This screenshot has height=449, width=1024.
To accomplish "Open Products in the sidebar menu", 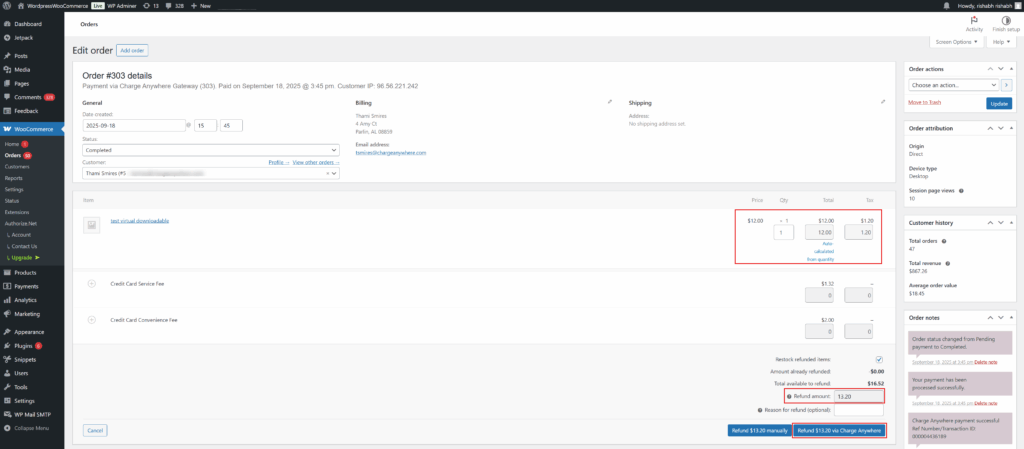I will tap(26, 272).
